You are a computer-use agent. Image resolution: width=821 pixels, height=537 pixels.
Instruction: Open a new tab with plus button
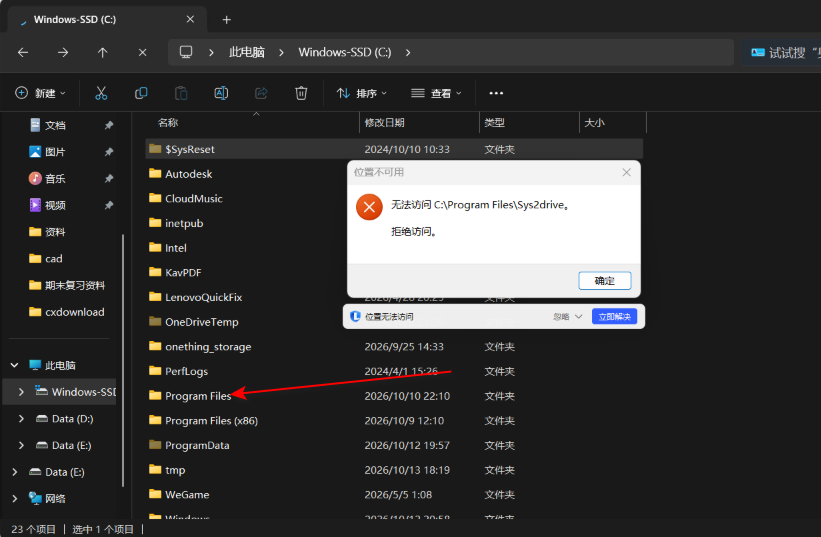click(x=226, y=19)
